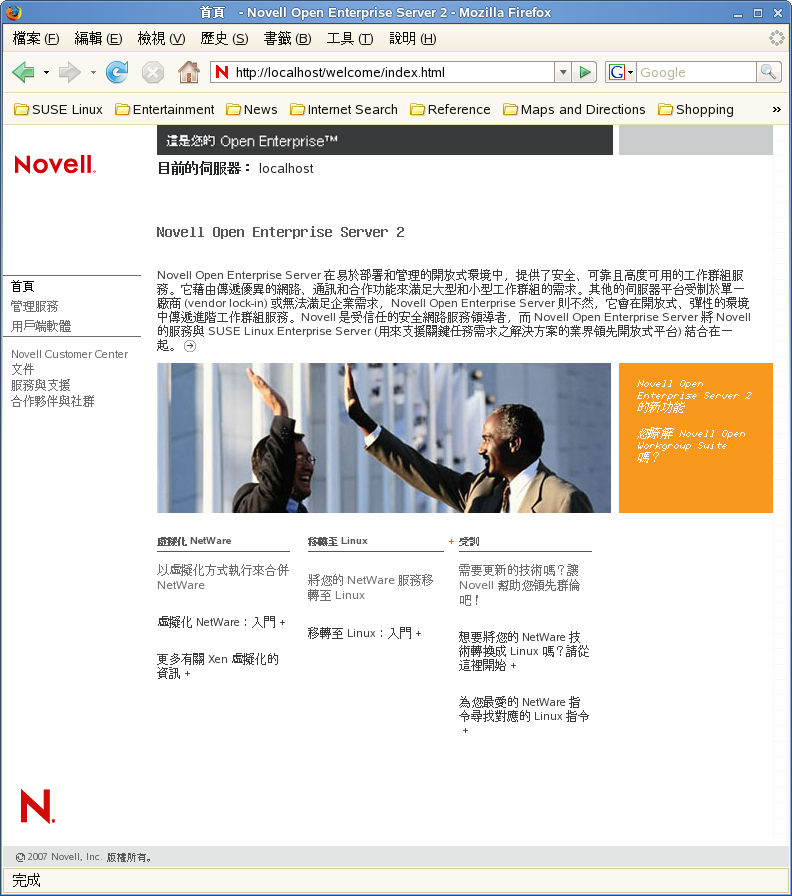Click the 移轉至 Linux column heading
The width and height of the screenshot is (792, 896).
(338, 541)
